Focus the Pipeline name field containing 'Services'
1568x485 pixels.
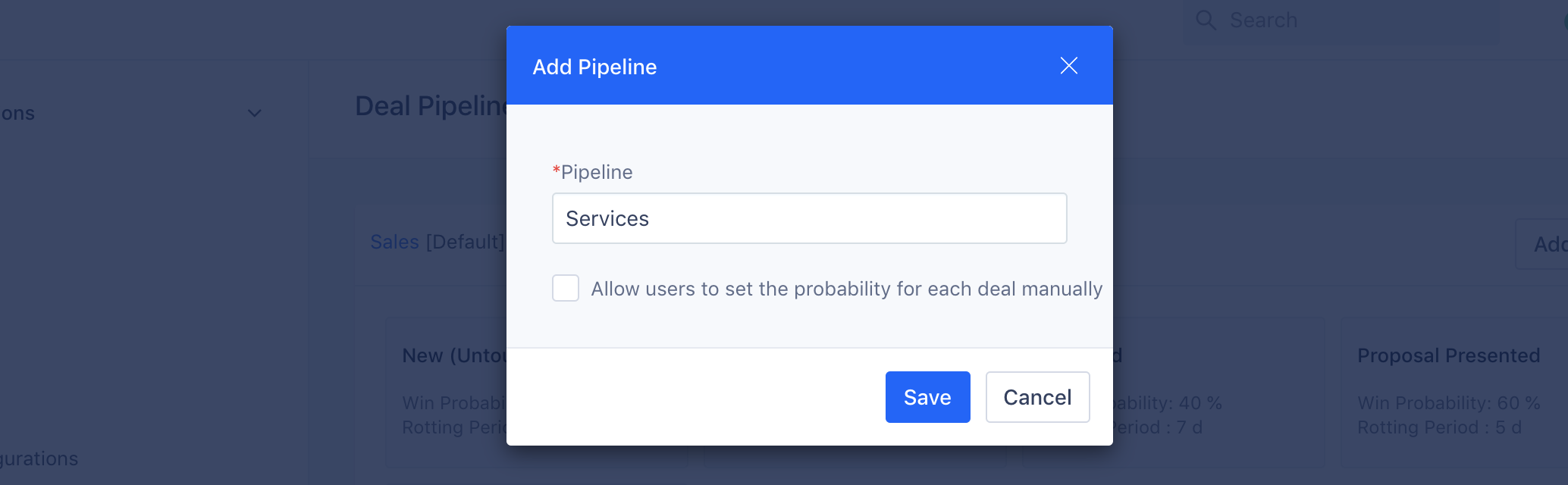point(809,218)
